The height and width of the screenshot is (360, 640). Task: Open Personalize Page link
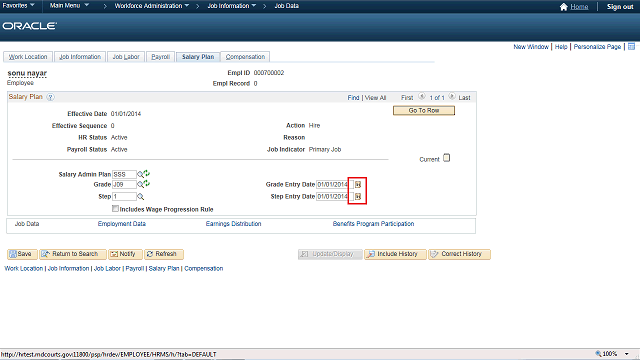[597, 47]
